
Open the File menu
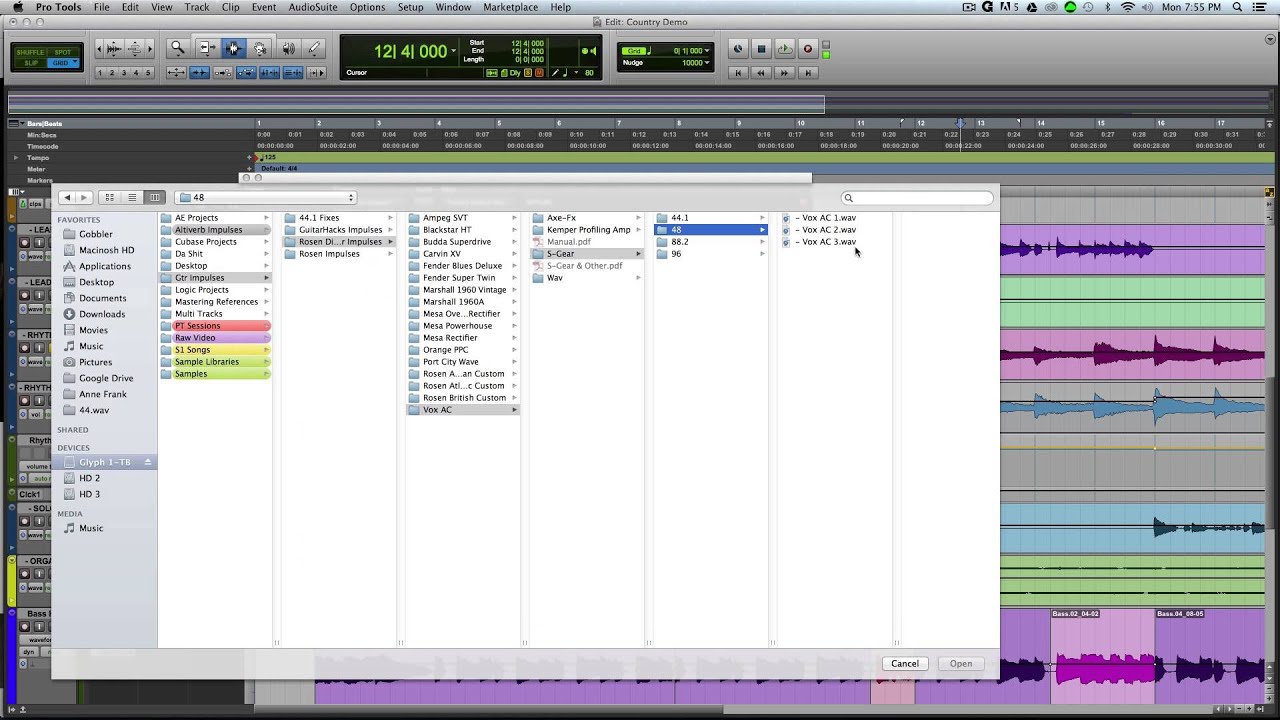pos(102,7)
